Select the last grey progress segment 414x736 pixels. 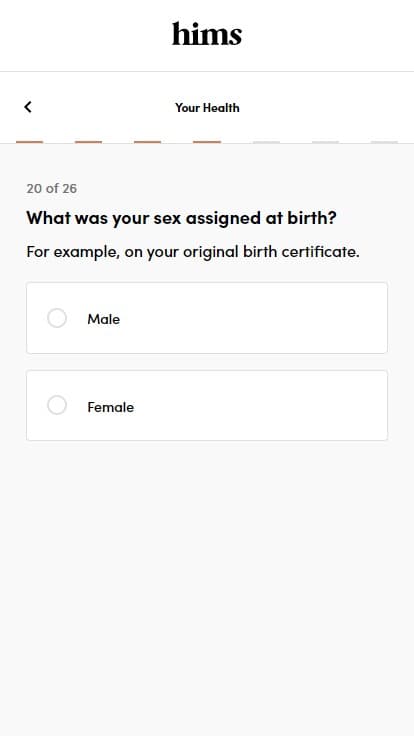pos(384,142)
